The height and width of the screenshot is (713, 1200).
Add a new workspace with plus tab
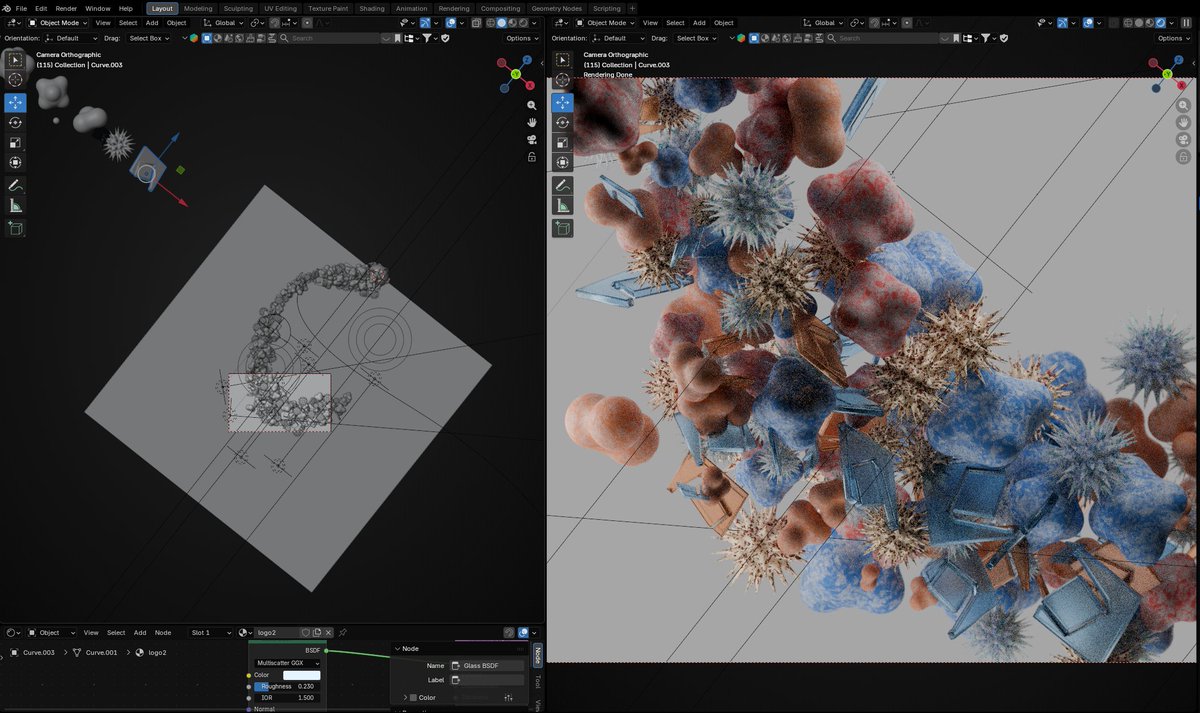[632, 8]
